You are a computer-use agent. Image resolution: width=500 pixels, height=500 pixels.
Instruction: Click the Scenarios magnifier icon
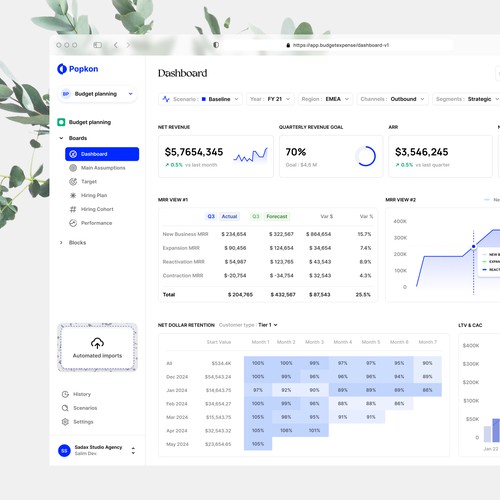(x=65, y=408)
